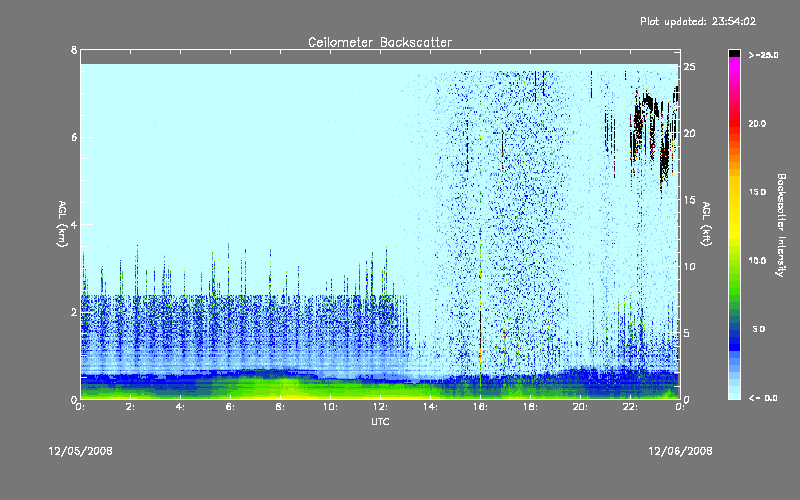The width and height of the screenshot is (800, 500).
Task: Click the "18:" UTC hour tick label
Action: click(x=531, y=407)
